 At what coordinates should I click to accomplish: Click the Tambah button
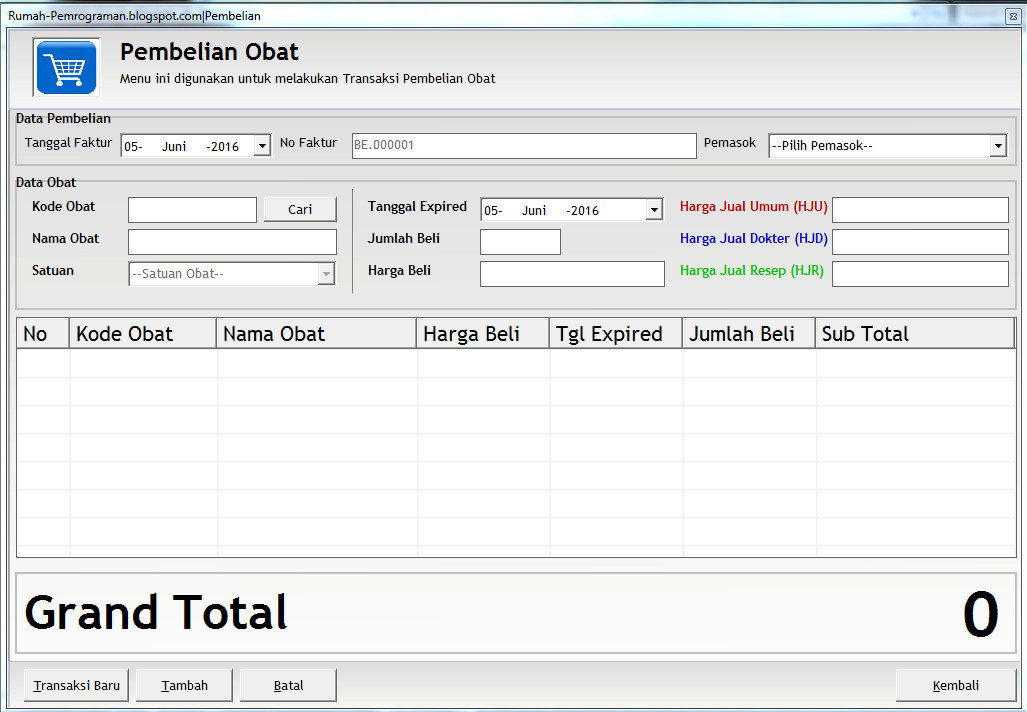pyautogui.click(x=183, y=685)
